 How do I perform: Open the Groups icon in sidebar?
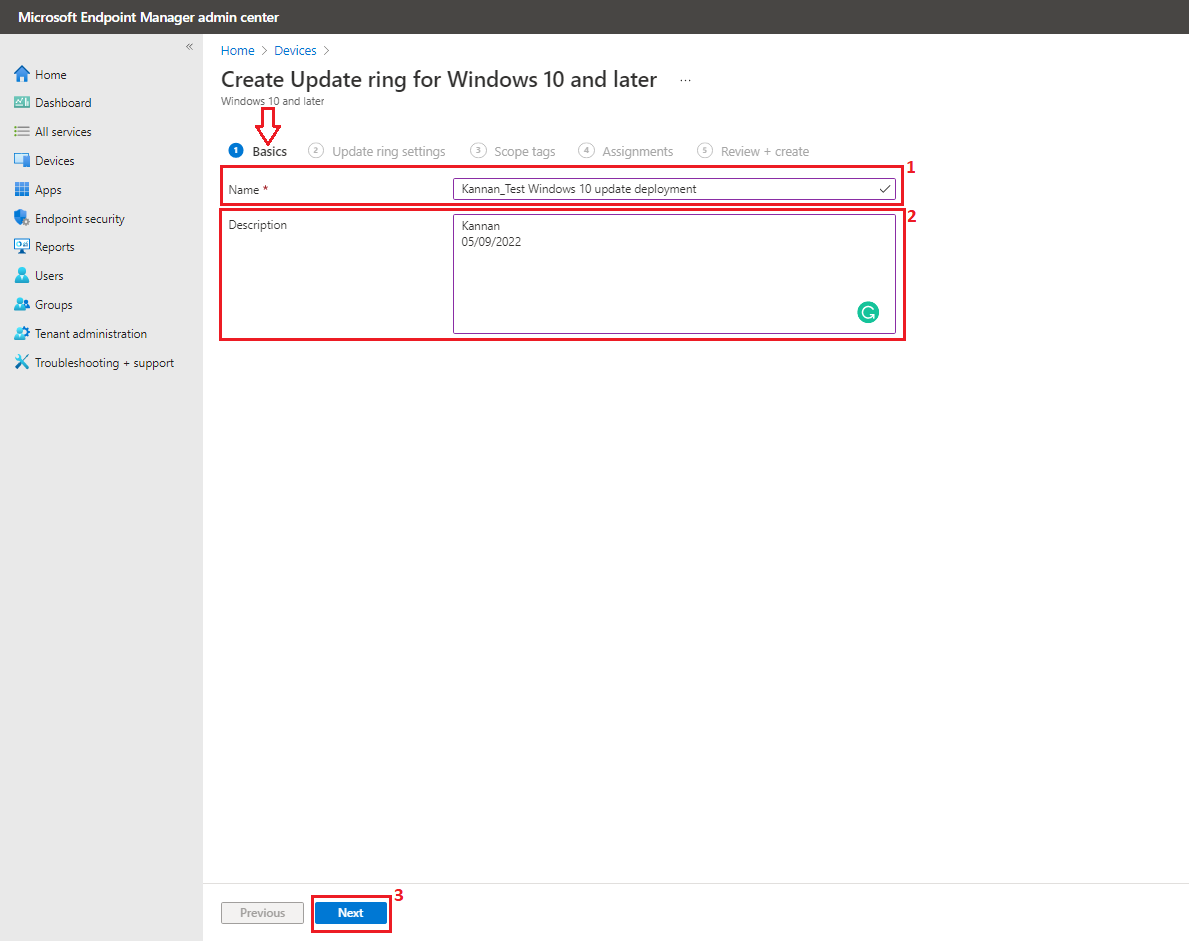(22, 305)
